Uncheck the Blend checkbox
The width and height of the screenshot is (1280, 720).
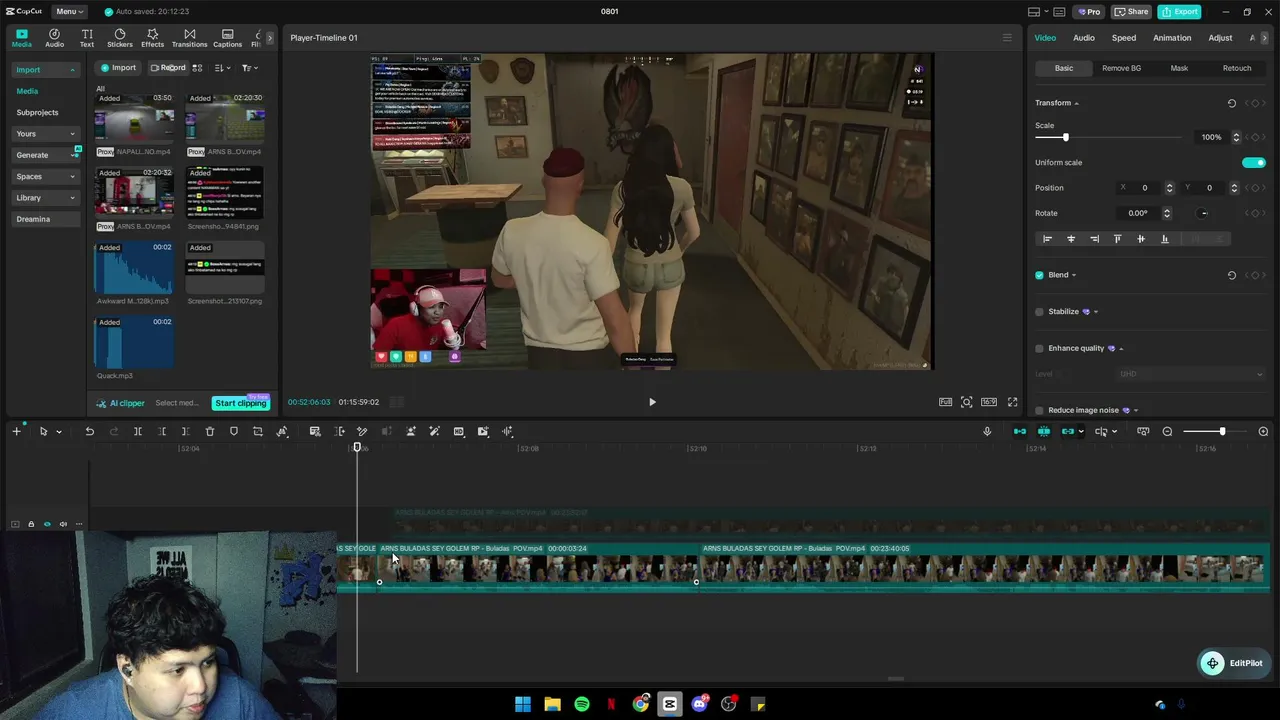coord(1039,275)
